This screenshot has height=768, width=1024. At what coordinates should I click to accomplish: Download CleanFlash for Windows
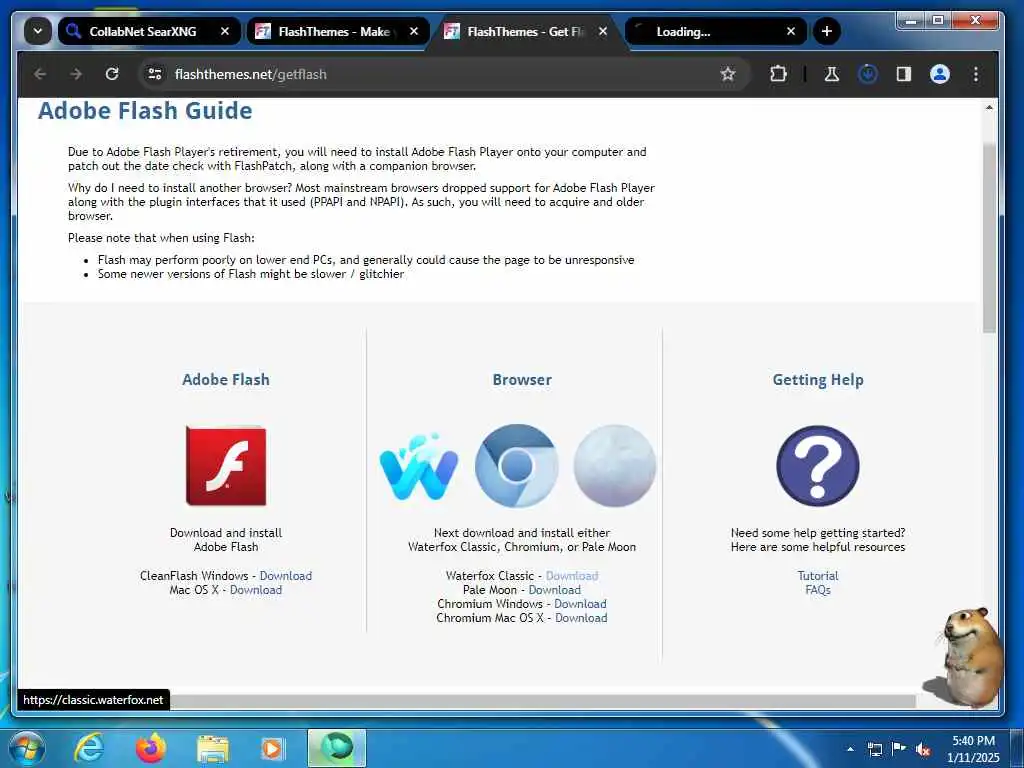click(x=285, y=576)
